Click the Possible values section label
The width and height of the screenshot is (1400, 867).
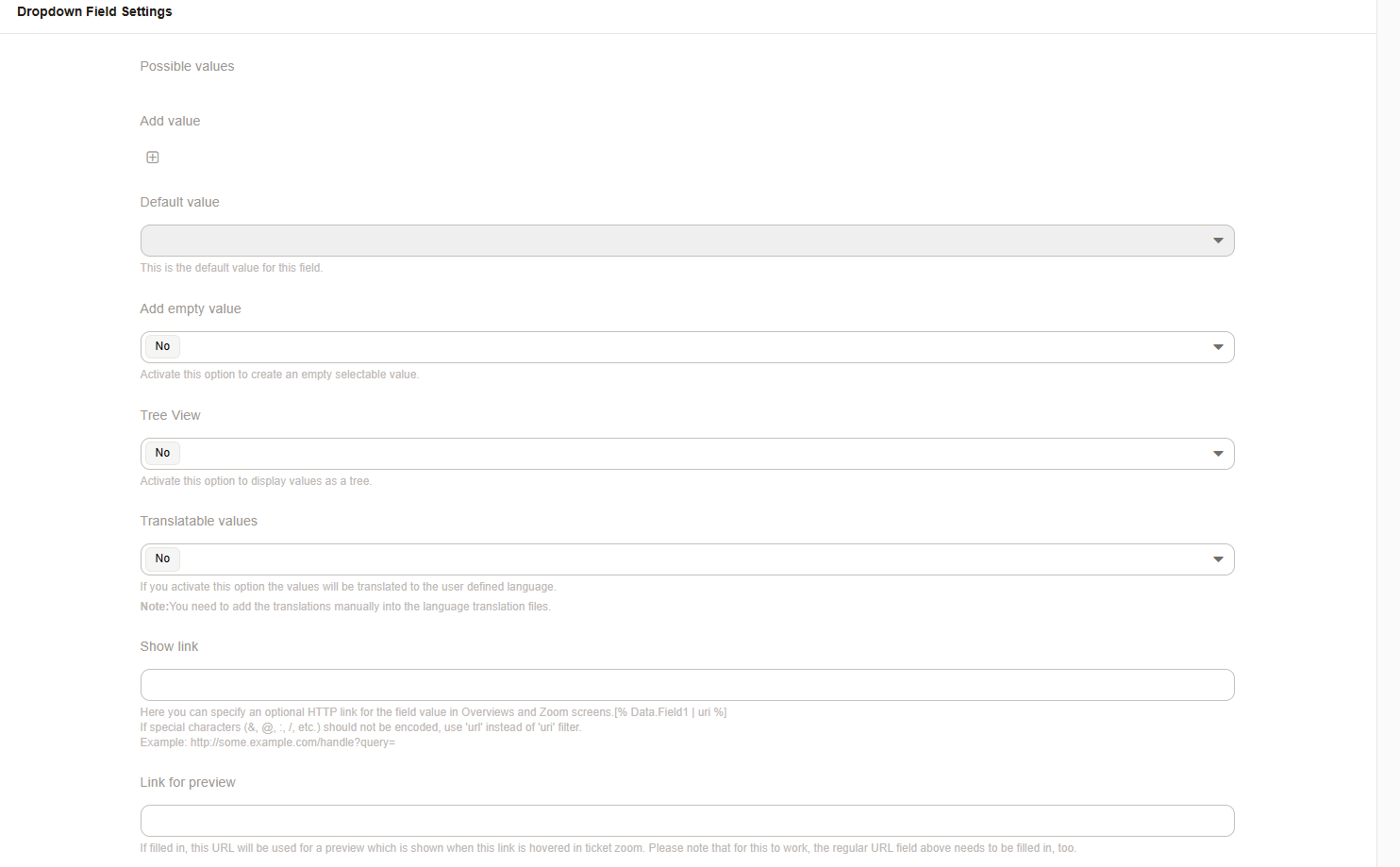pyautogui.click(x=187, y=66)
